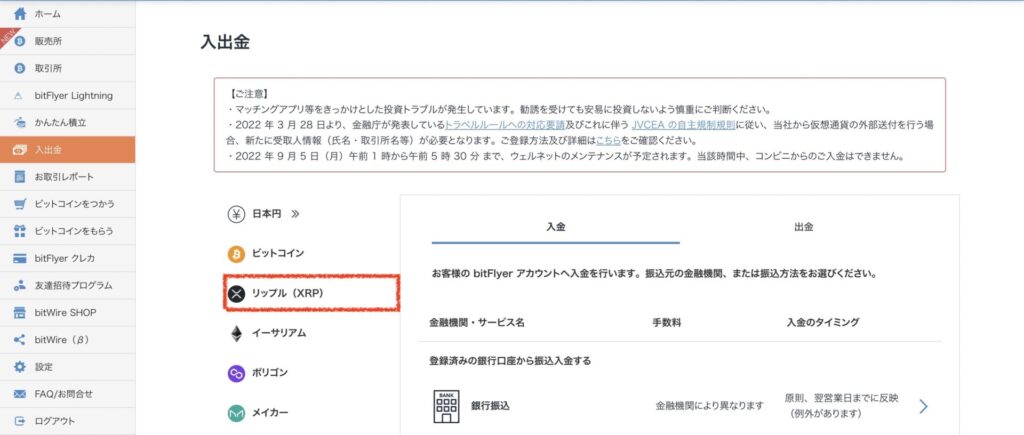Viewport: 1024px width, 435px height.
Task: Click the yen circle icon for 日本円
Action: tap(236, 214)
